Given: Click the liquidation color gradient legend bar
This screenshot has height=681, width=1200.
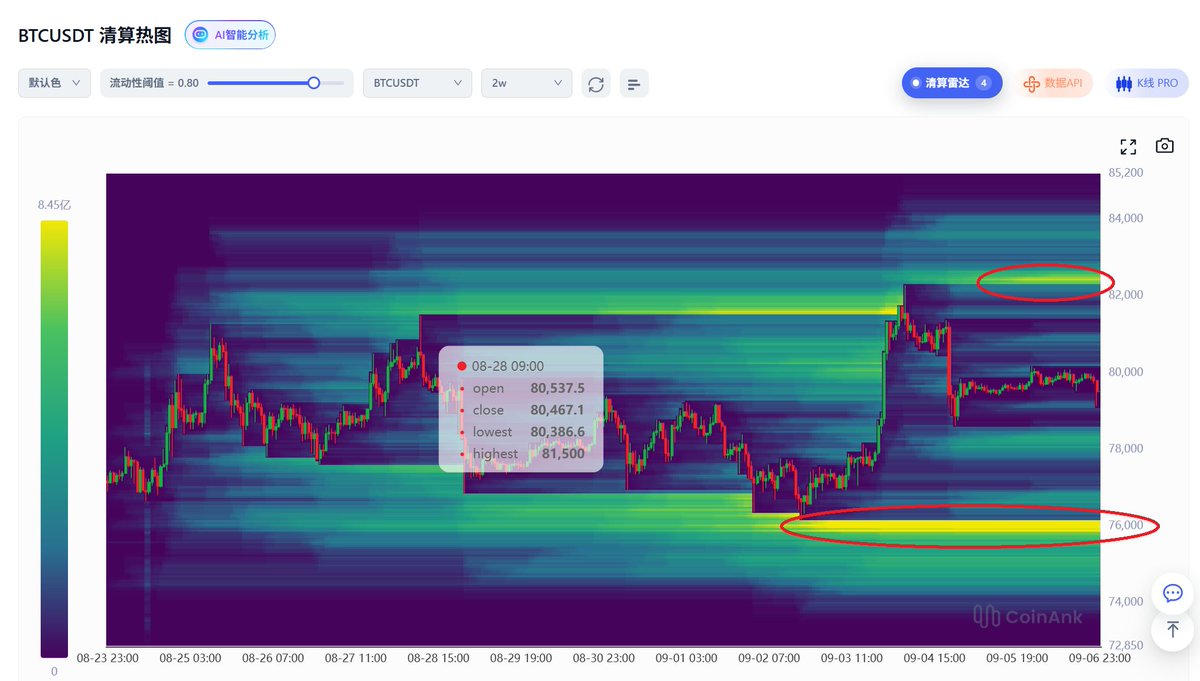Looking at the screenshot, I should click(54, 438).
